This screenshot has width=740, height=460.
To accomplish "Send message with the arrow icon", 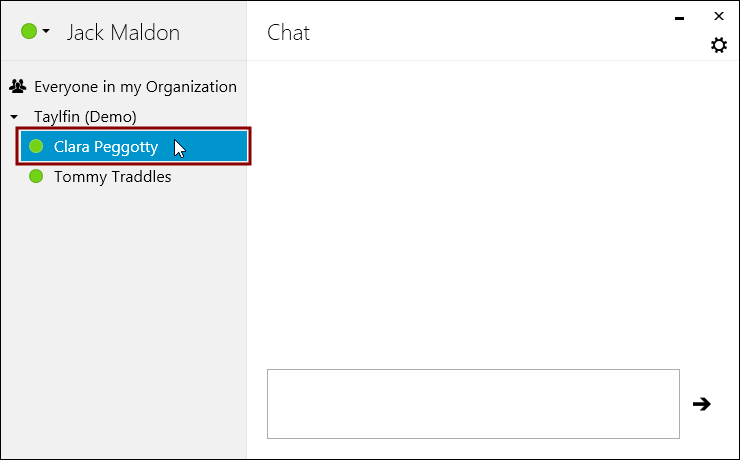I will tap(702, 404).
